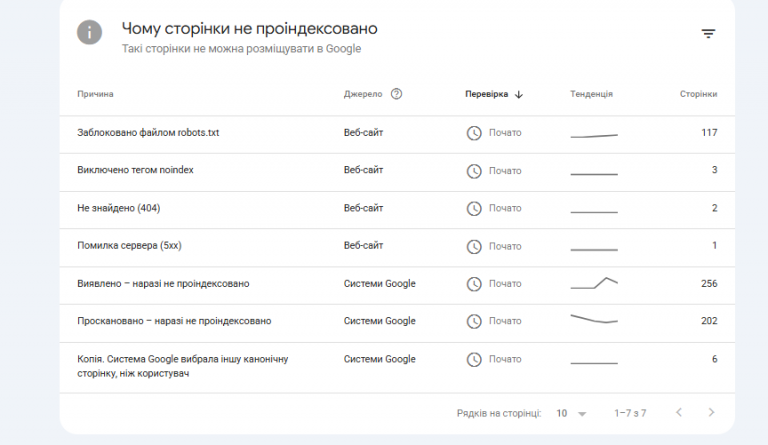Screen dimensions: 768x445
Task: Go to the previous page with the left arrow
Action: tap(679, 412)
